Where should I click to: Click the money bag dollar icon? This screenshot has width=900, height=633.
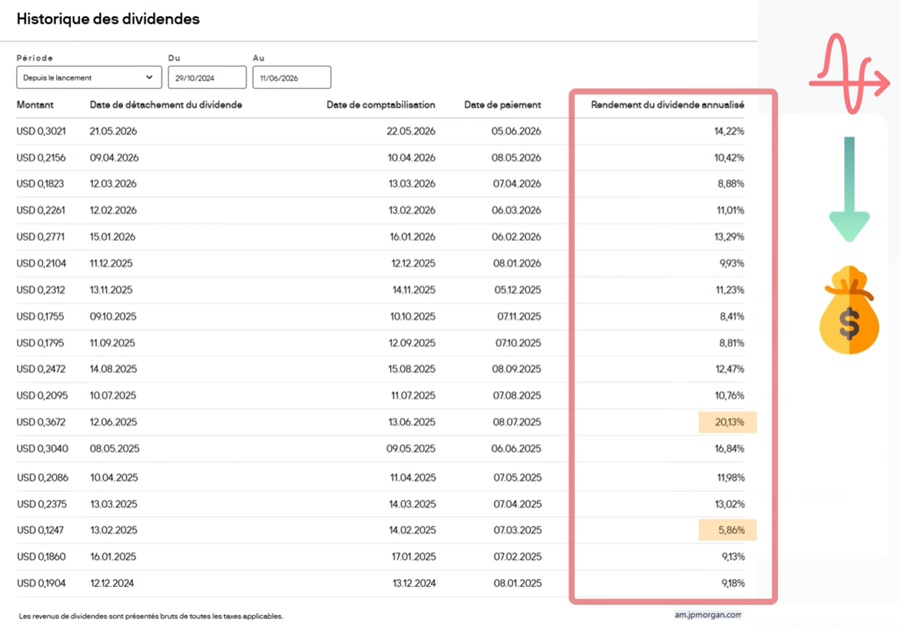pyautogui.click(x=849, y=310)
